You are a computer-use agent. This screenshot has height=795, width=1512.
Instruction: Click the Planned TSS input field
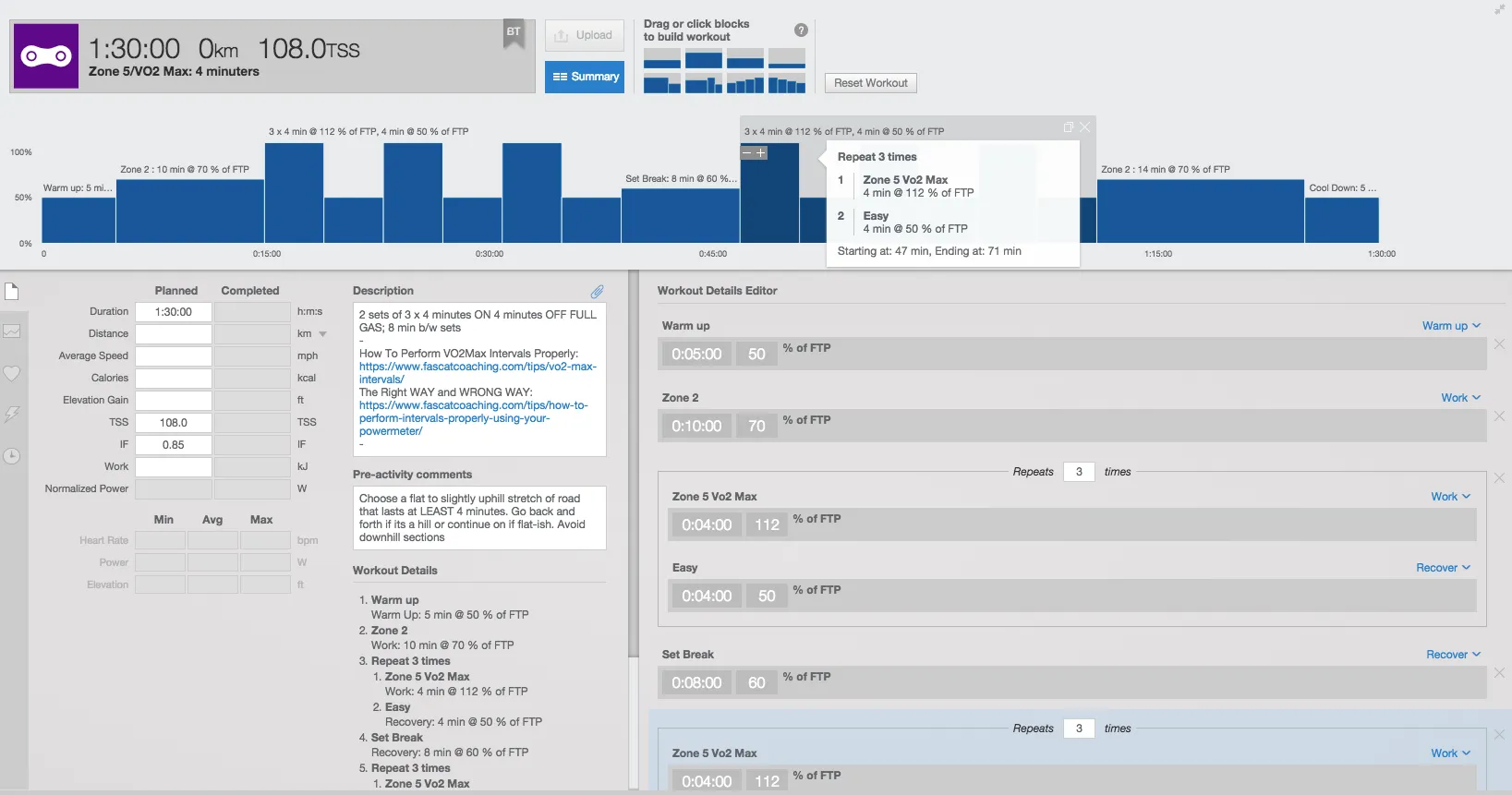[174, 423]
